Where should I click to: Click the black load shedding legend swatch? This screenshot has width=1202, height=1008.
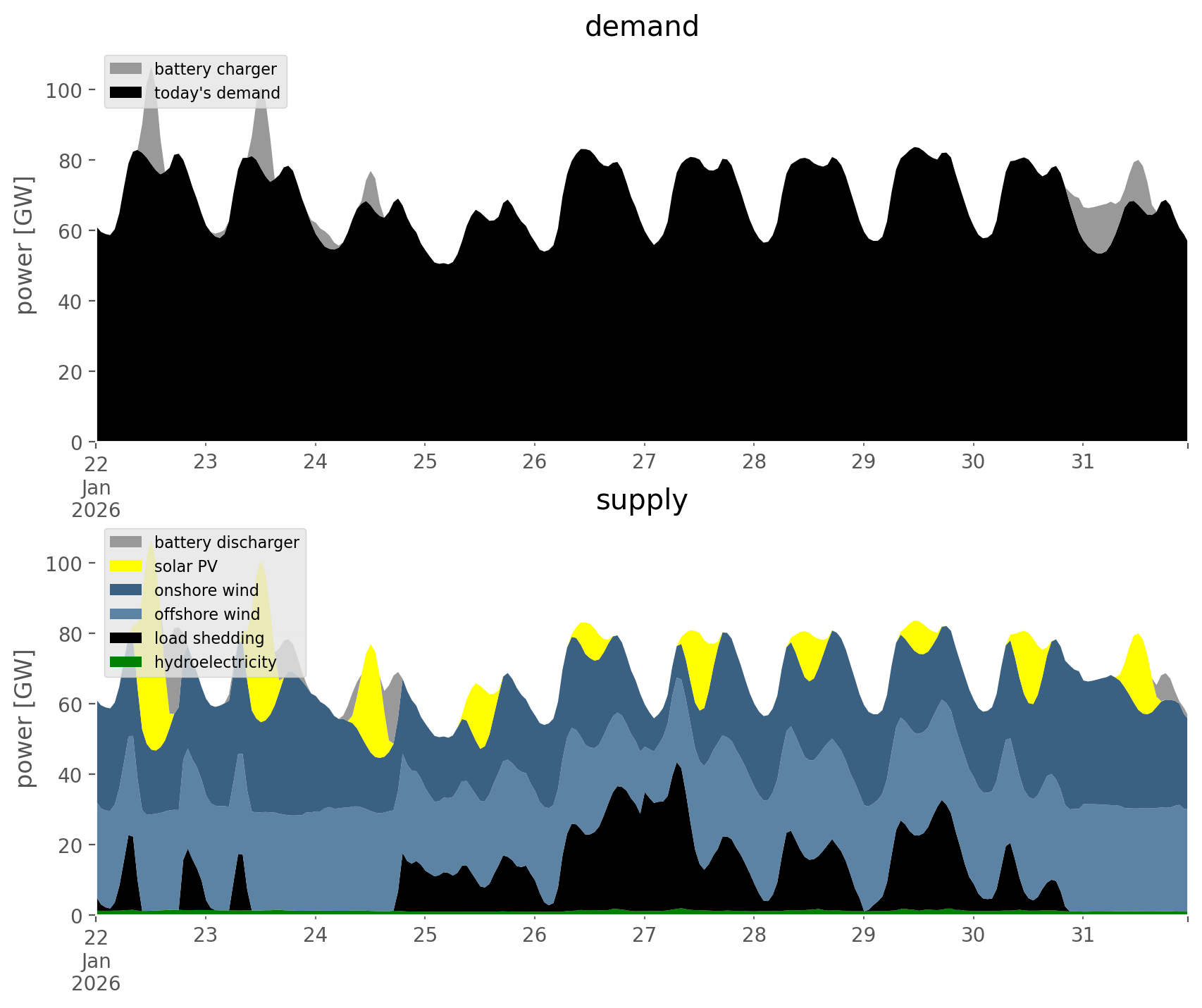pyautogui.click(x=126, y=638)
